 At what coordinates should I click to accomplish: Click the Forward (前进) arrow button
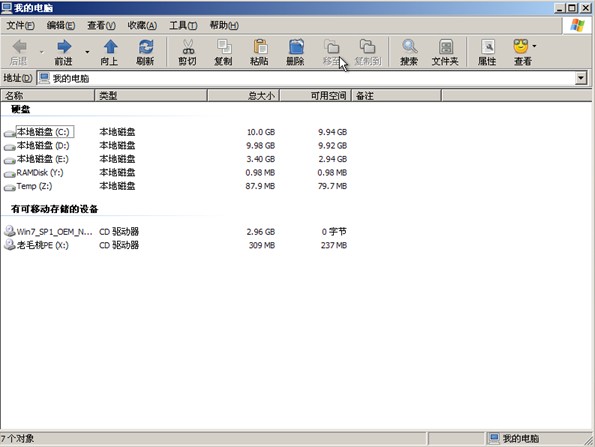(x=64, y=52)
